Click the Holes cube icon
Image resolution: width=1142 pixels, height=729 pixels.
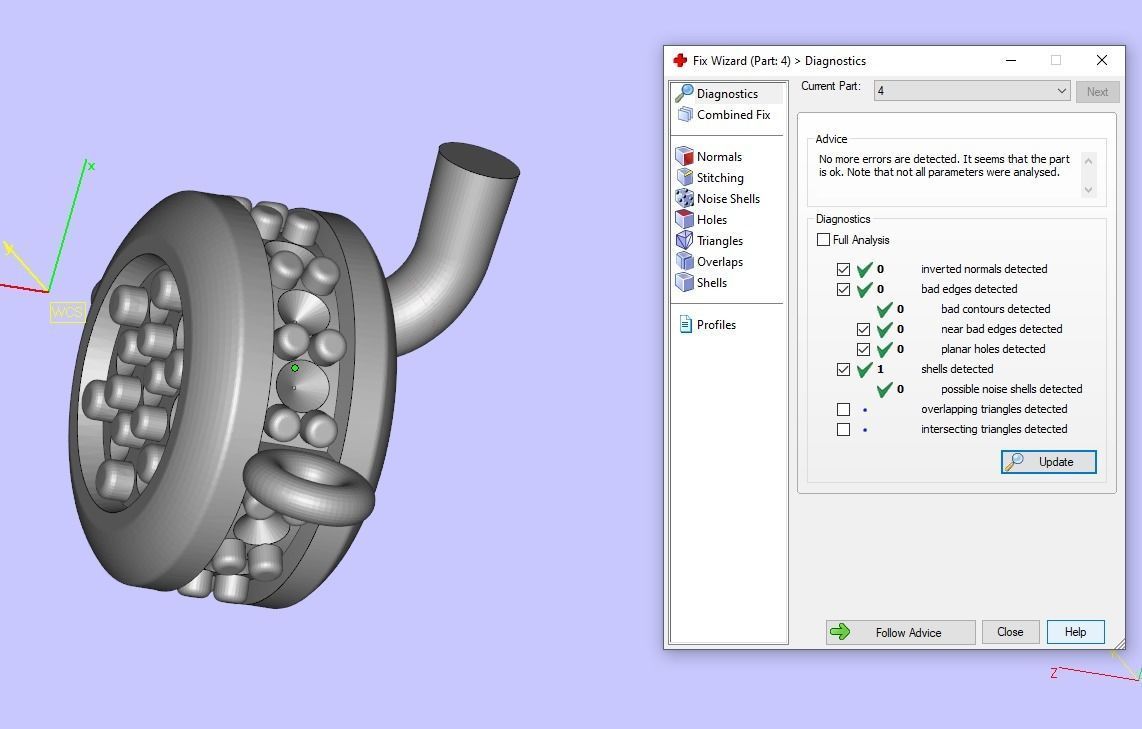click(684, 219)
